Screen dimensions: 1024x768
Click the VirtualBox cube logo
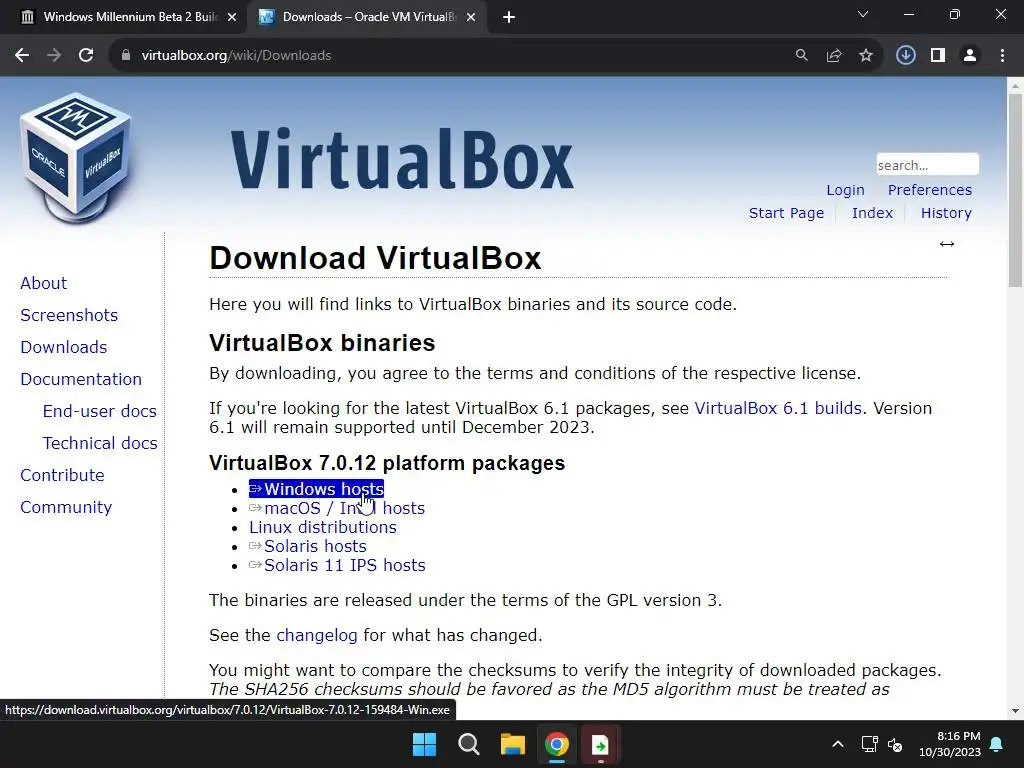click(76, 158)
